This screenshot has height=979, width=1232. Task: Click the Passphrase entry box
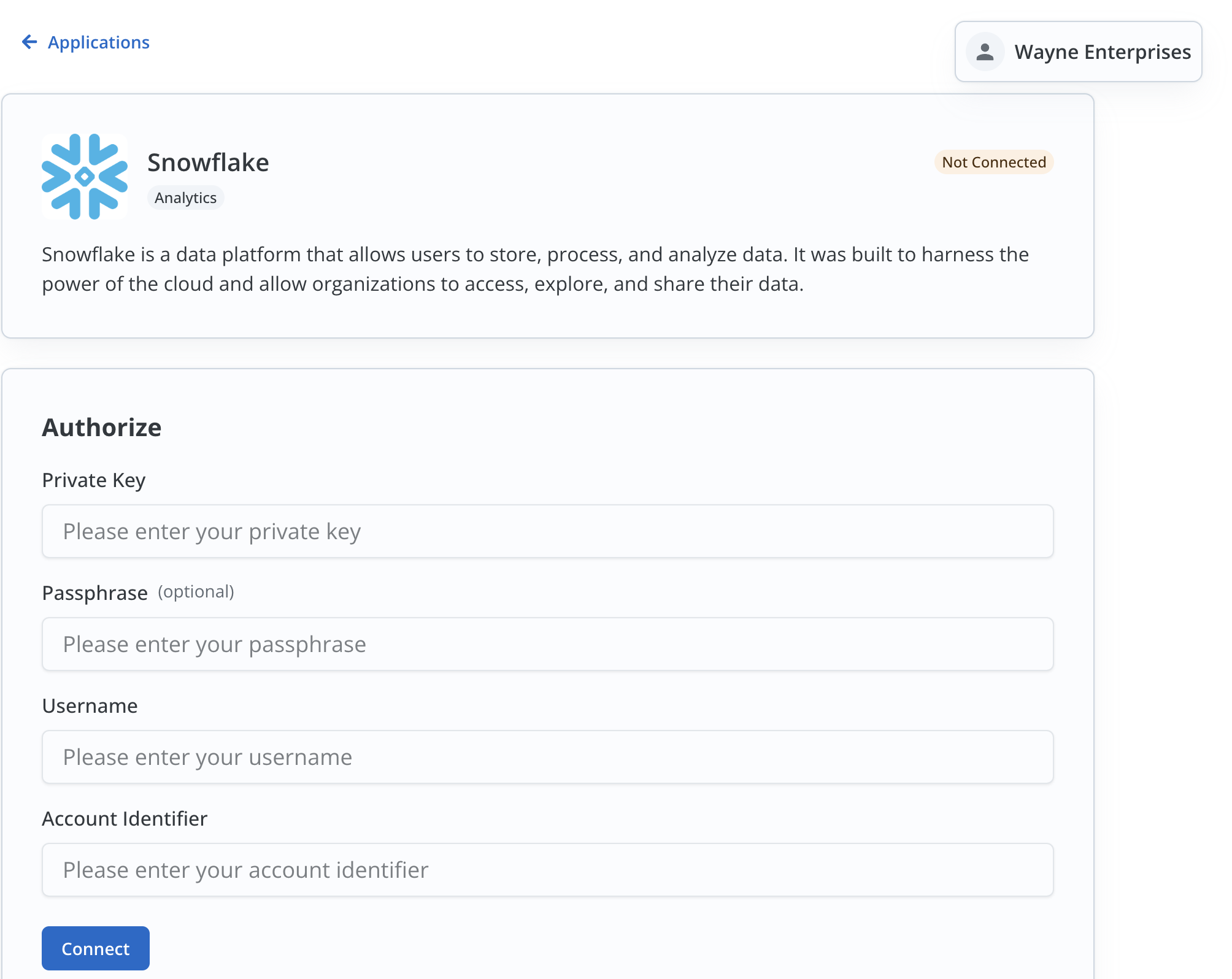[x=547, y=644]
